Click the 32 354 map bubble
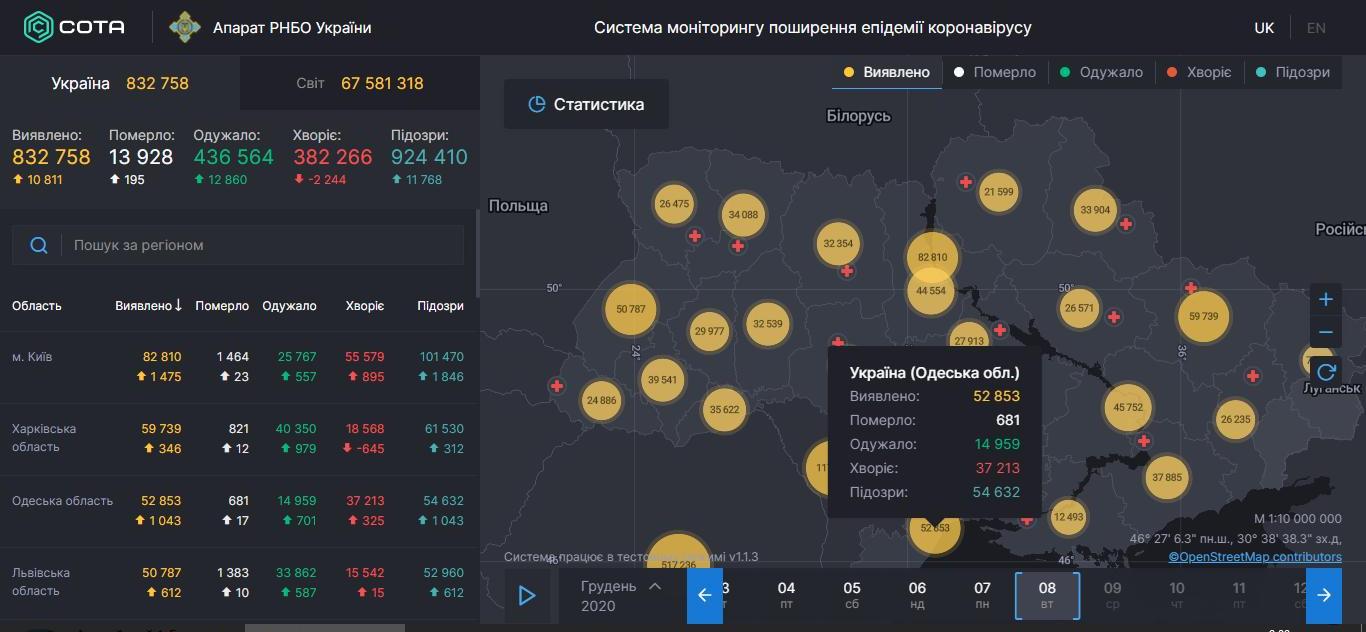Screen dimensions: 1366x632 tap(838, 243)
